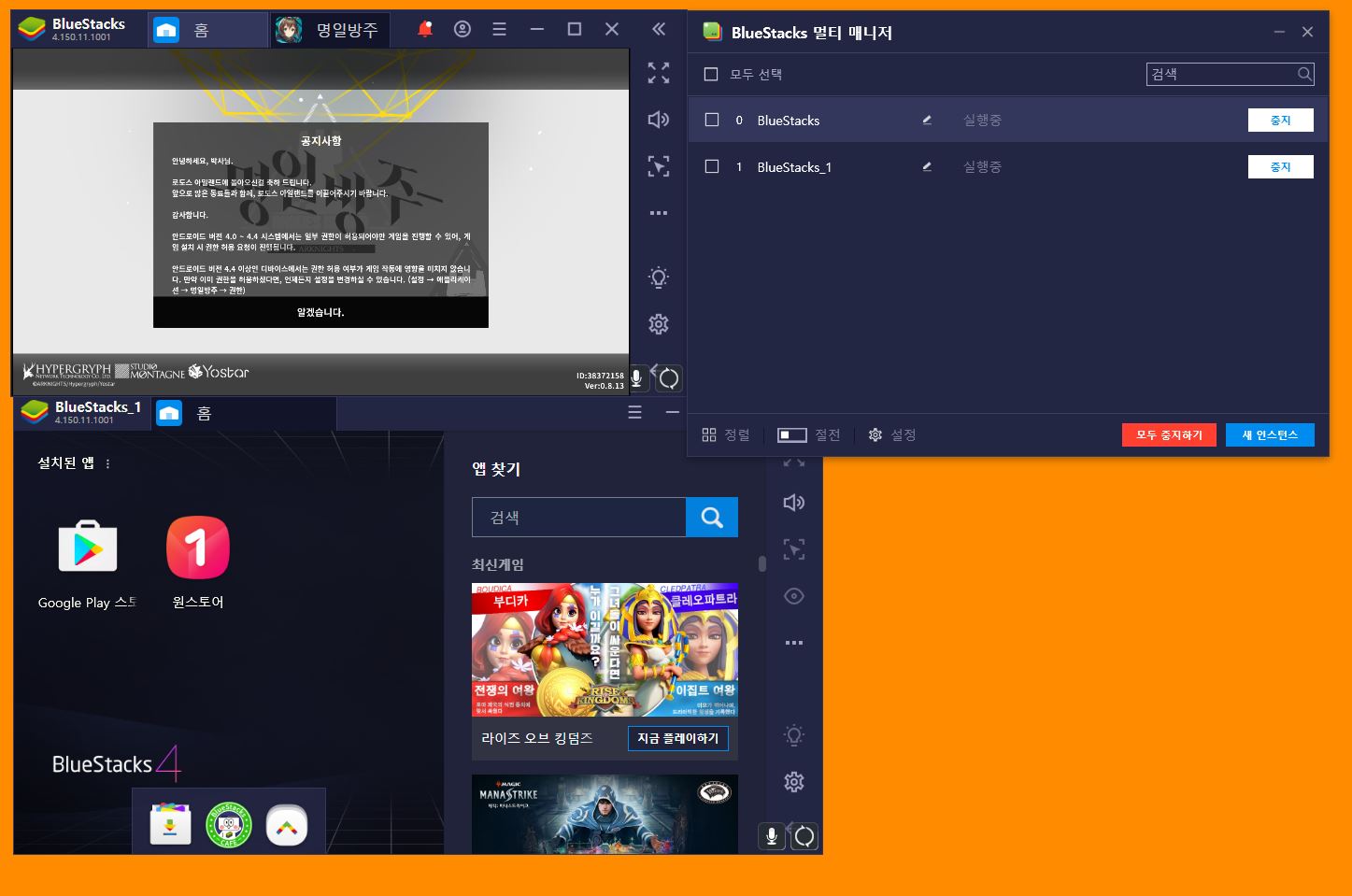Click 정렬 arrange option in multi manager
The height and width of the screenshot is (896, 1352).
(x=726, y=434)
